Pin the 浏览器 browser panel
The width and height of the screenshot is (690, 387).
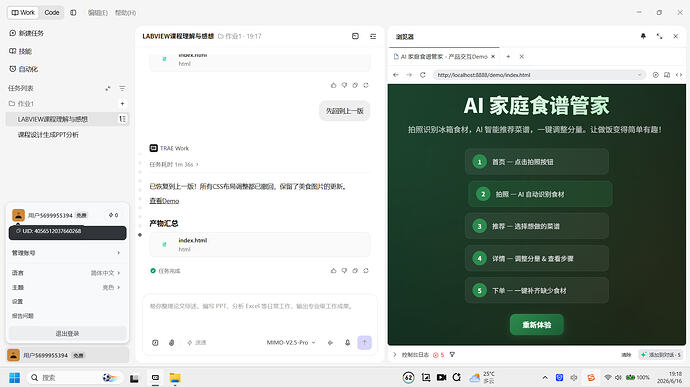pyautogui.click(x=643, y=36)
